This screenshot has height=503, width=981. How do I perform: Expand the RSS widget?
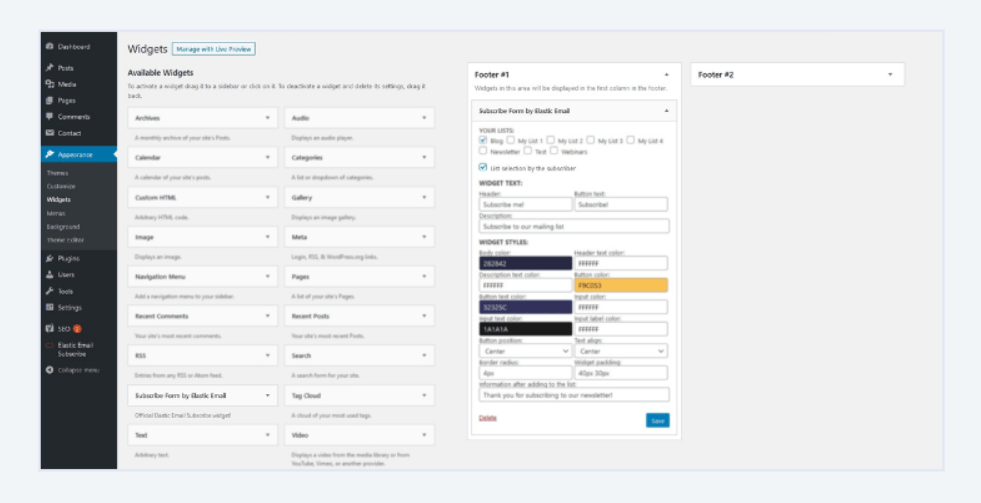[268, 355]
